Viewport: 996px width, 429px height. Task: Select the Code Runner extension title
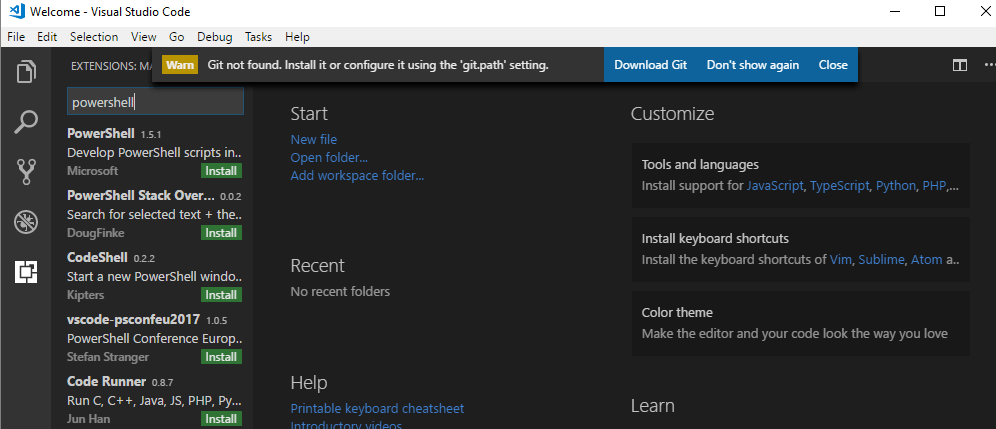106,381
